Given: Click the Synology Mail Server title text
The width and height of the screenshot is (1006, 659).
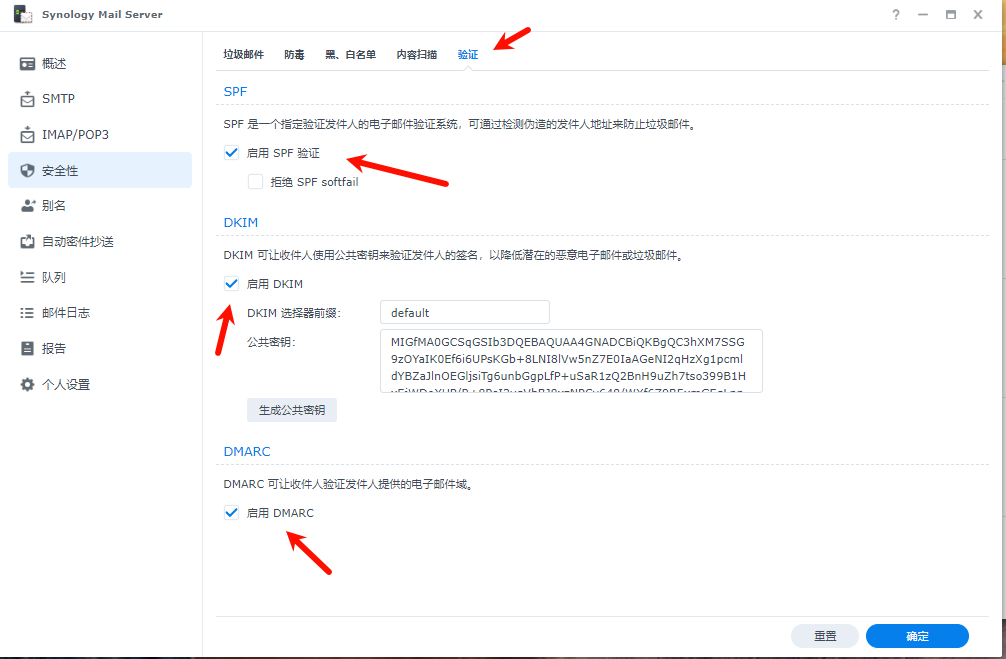Looking at the screenshot, I should [x=102, y=15].
